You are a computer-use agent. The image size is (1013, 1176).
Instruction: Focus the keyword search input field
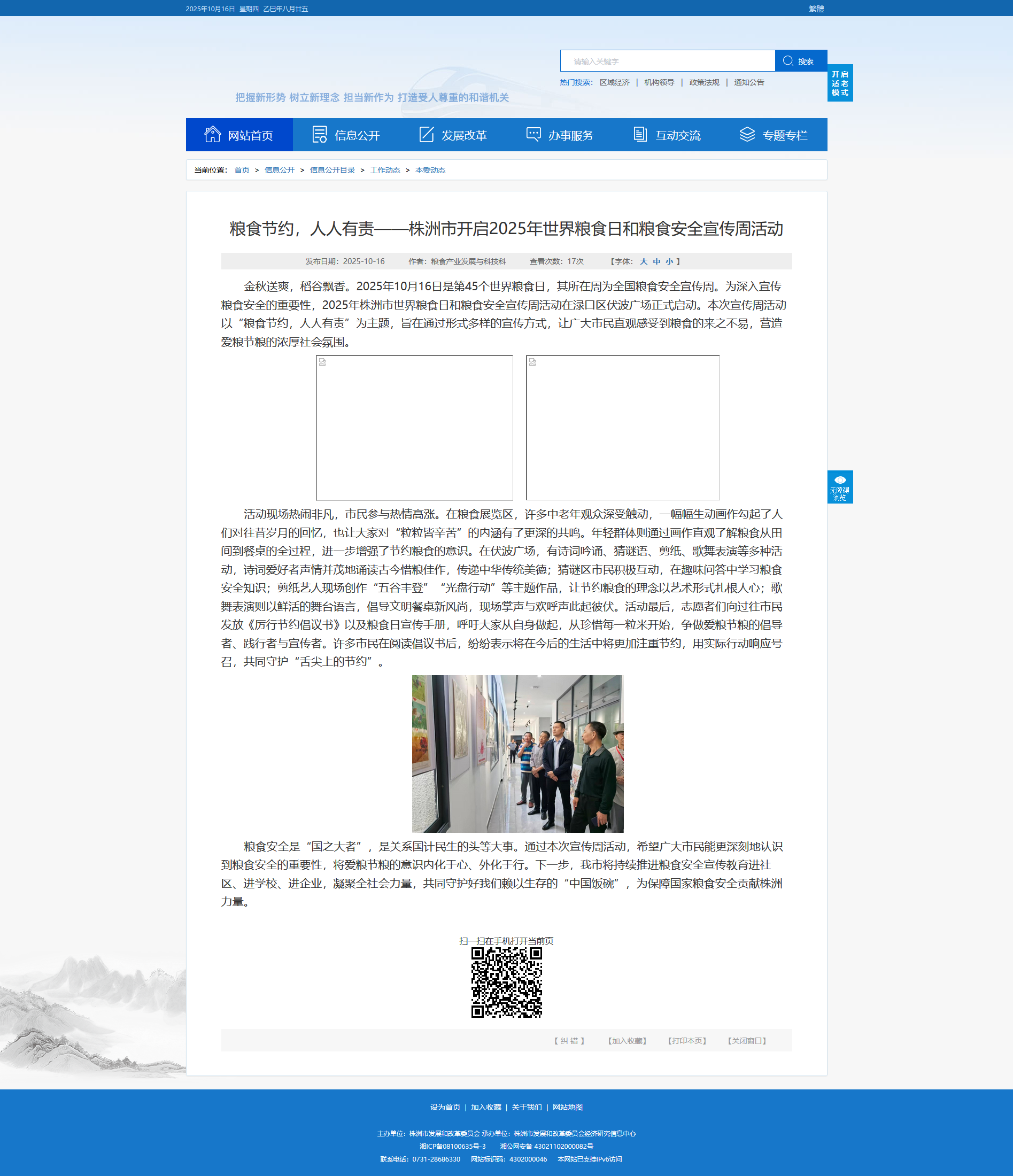[x=667, y=61]
